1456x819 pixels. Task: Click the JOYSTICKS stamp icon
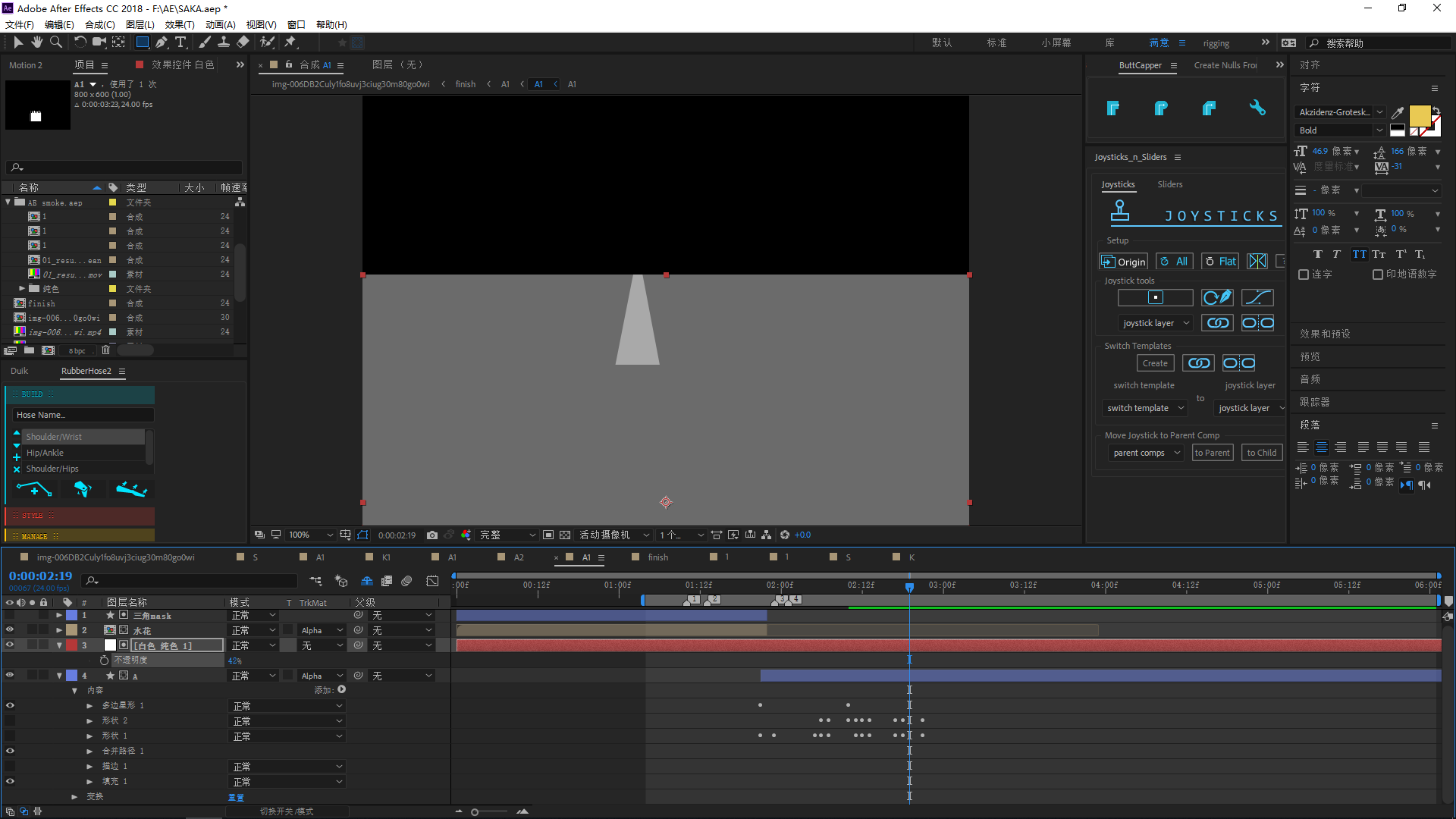pos(1119,212)
